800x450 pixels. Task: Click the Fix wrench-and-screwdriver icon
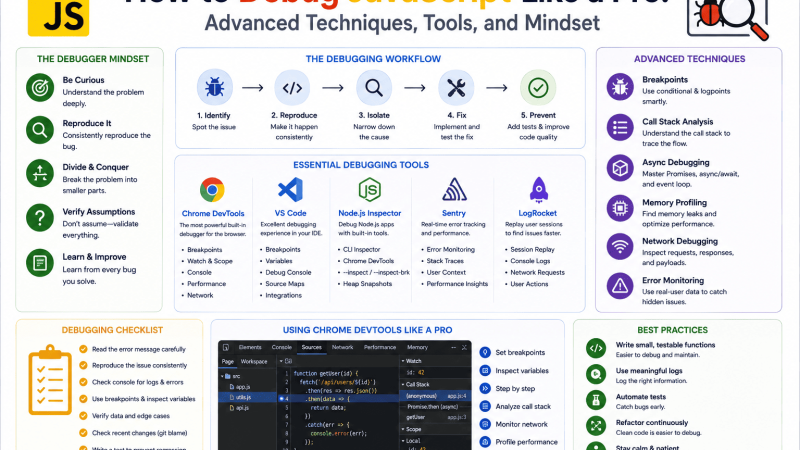(x=456, y=88)
